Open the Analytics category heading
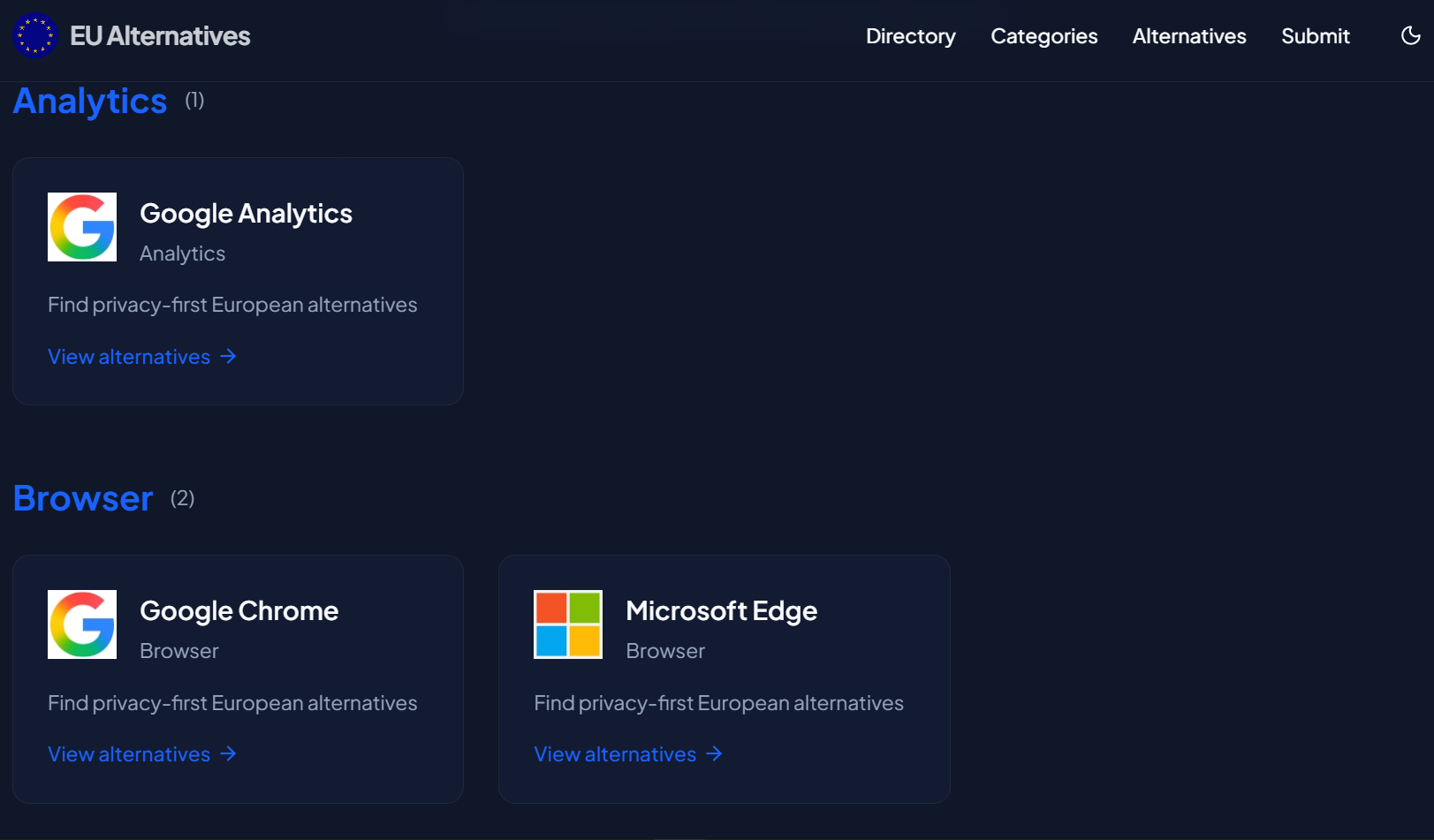The width and height of the screenshot is (1434, 840). pos(90,102)
